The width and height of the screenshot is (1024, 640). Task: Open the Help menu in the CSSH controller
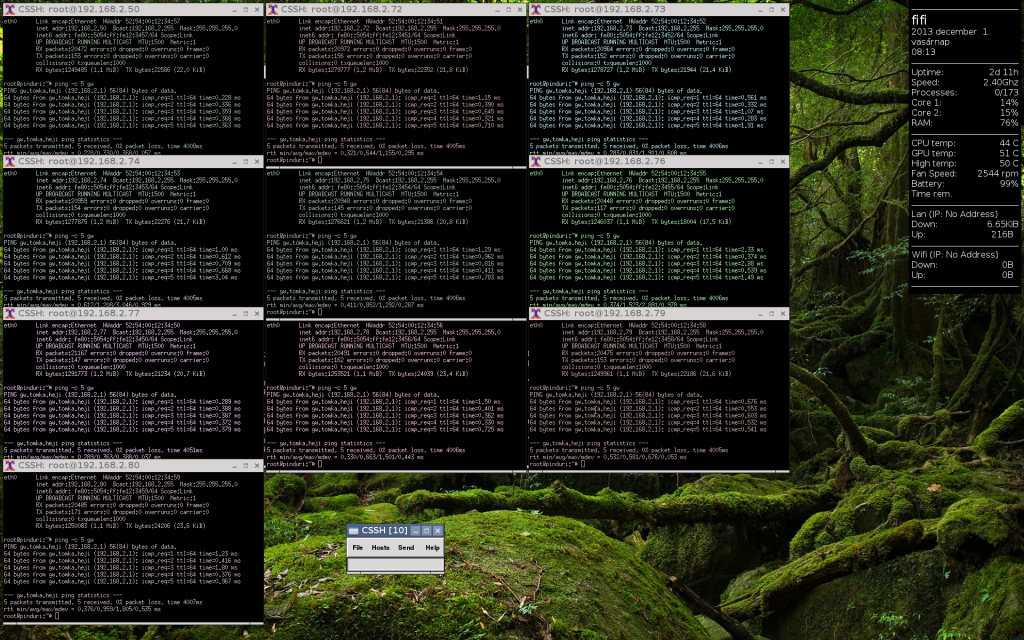click(x=431, y=547)
